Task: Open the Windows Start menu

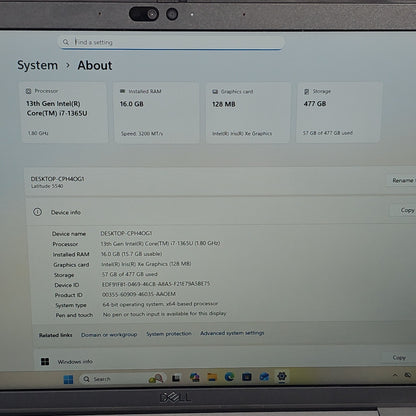Action: [x=68, y=379]
